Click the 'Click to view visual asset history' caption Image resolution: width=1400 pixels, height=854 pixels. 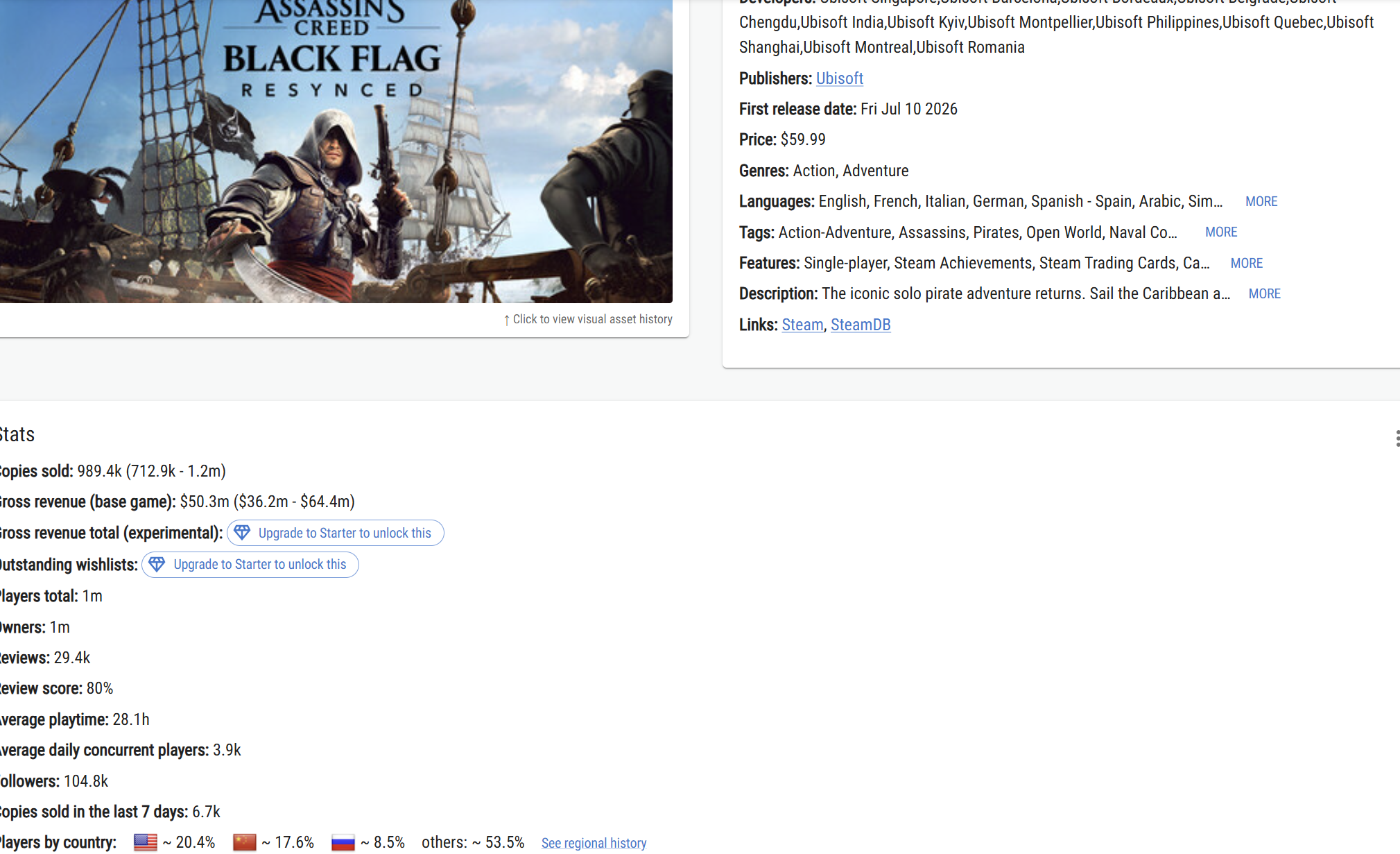point(592,319)
